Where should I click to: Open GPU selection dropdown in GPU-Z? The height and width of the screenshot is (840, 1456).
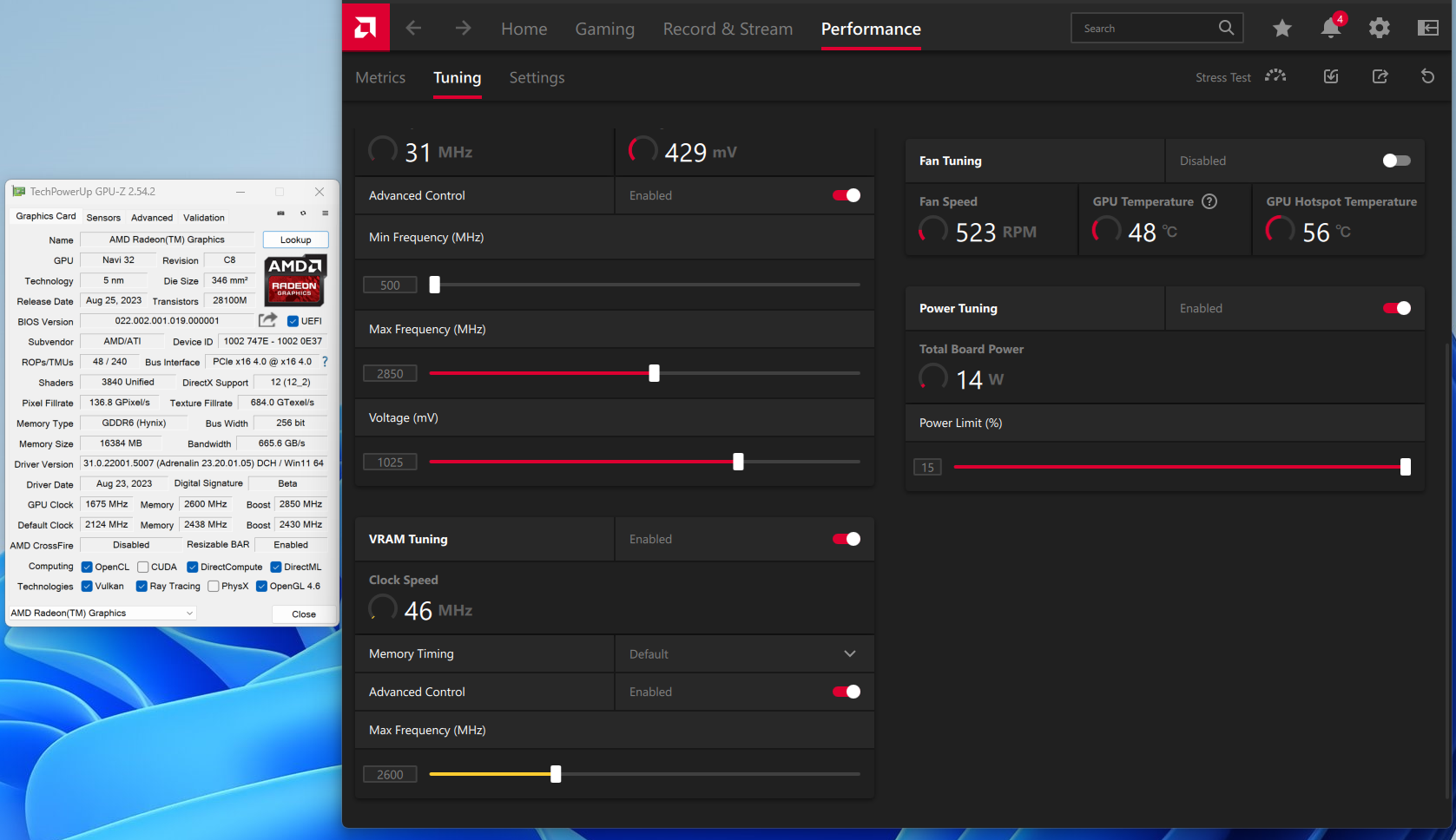(x=102, y=613)
